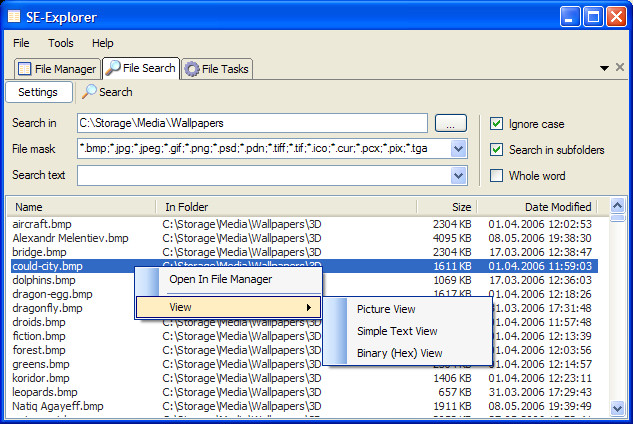Click the scrollbar down arrow

pos(617,408)
